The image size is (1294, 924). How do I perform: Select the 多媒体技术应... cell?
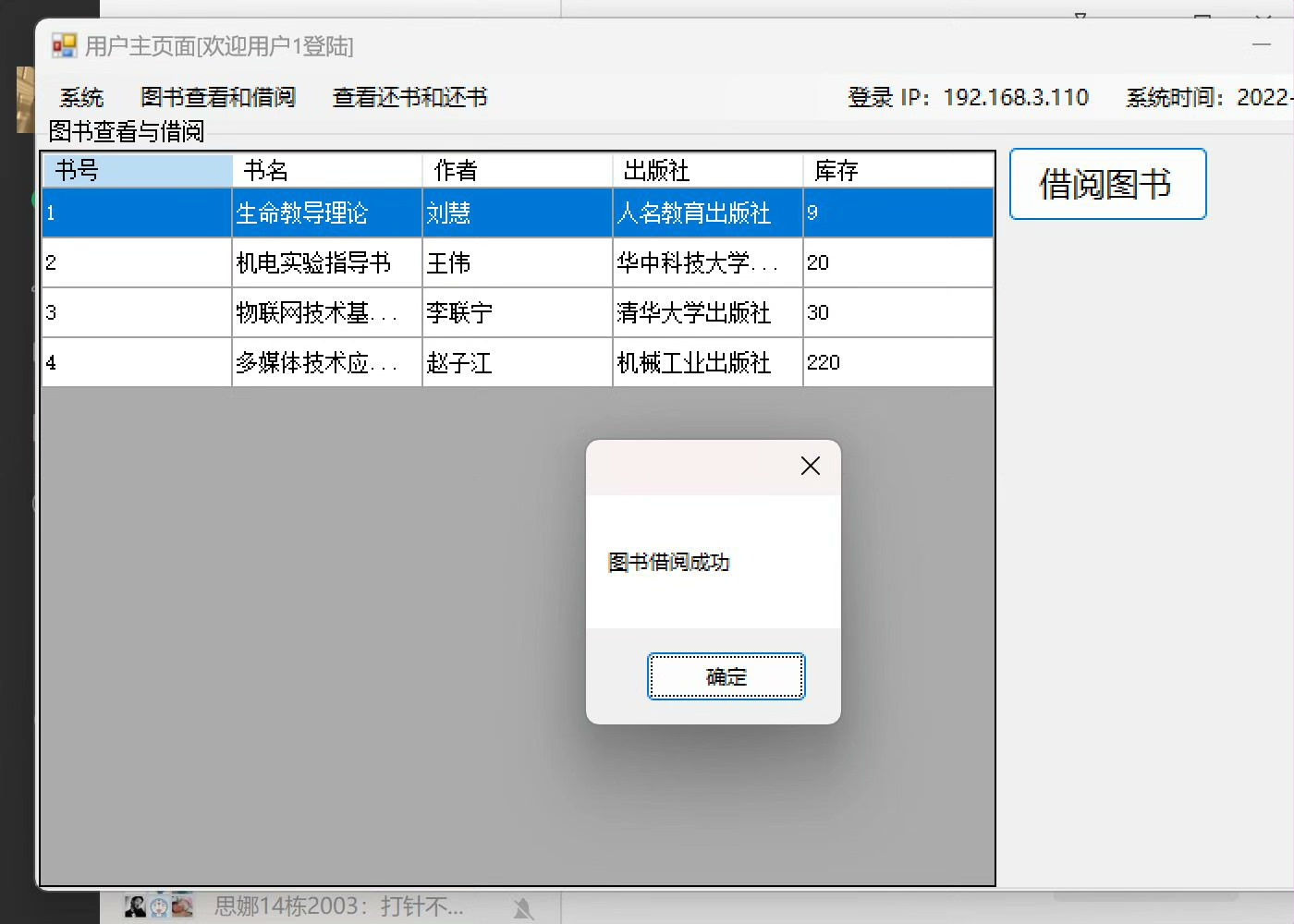[x=327, y=363]
